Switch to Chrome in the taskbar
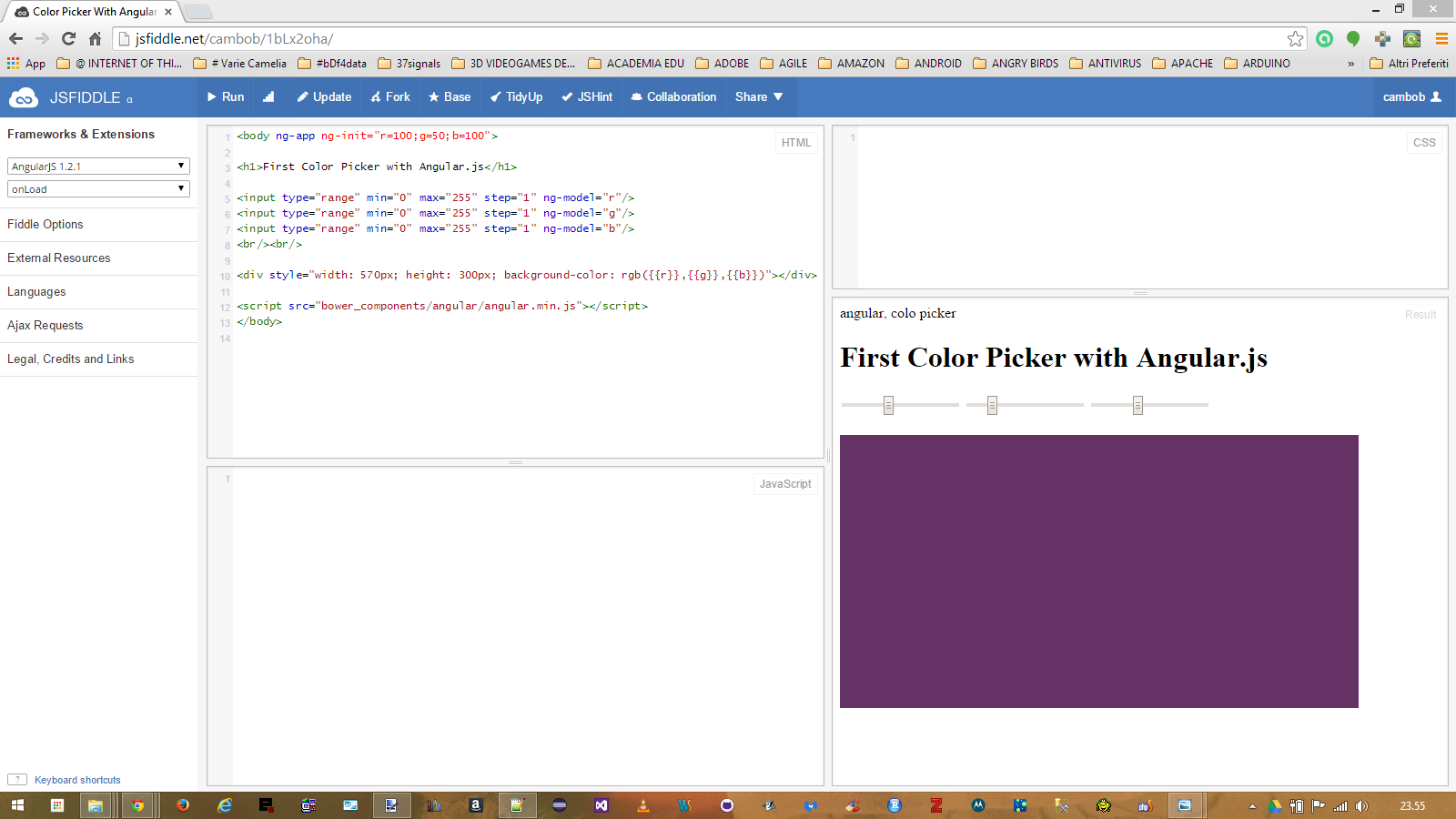The image size is (1456, 819). (x=137, y=805)
